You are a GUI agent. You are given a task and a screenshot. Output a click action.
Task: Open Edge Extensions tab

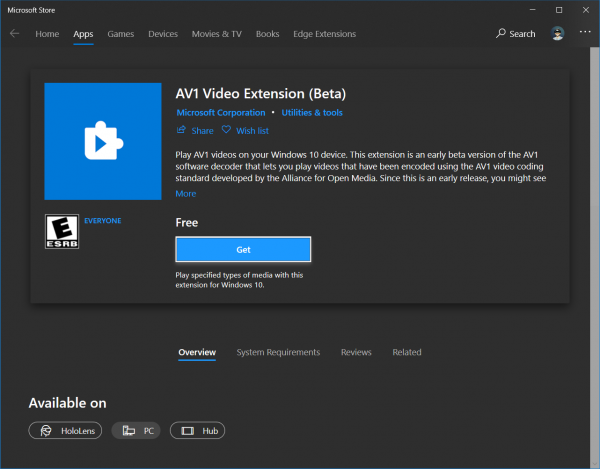[324, 34]
